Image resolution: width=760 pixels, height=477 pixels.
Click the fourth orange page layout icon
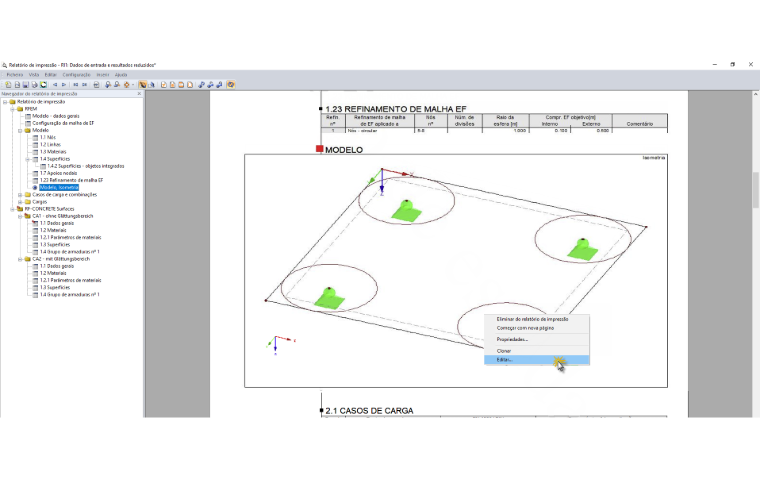coord(190,84)
